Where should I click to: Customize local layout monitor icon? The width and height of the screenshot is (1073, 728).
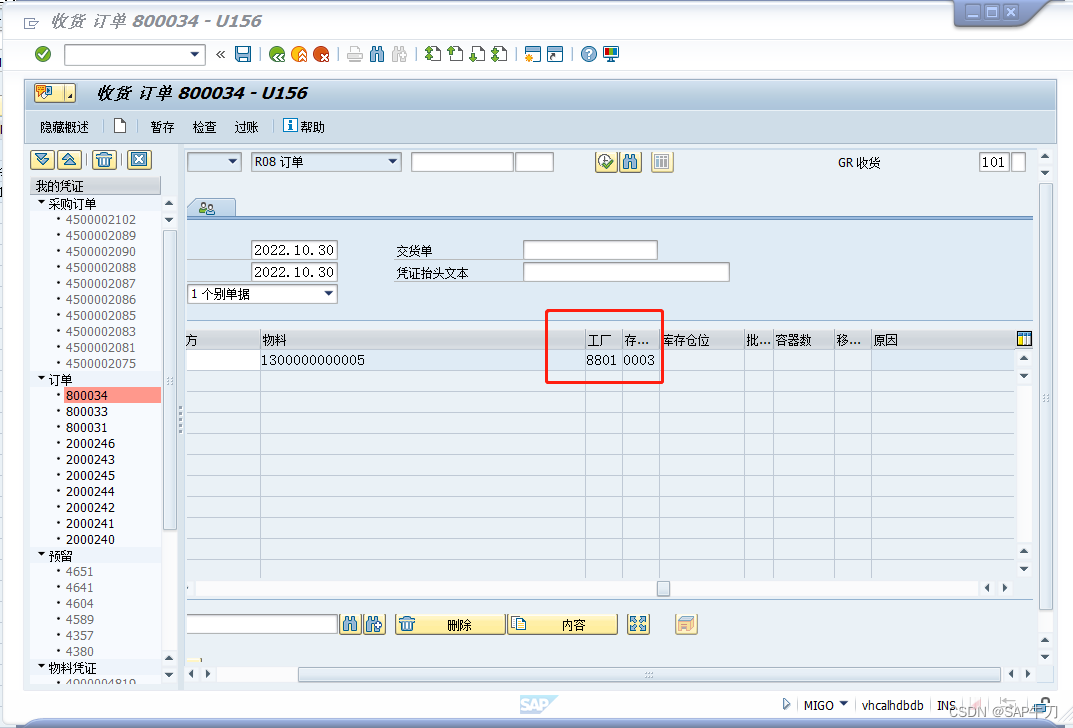[611, 54]
